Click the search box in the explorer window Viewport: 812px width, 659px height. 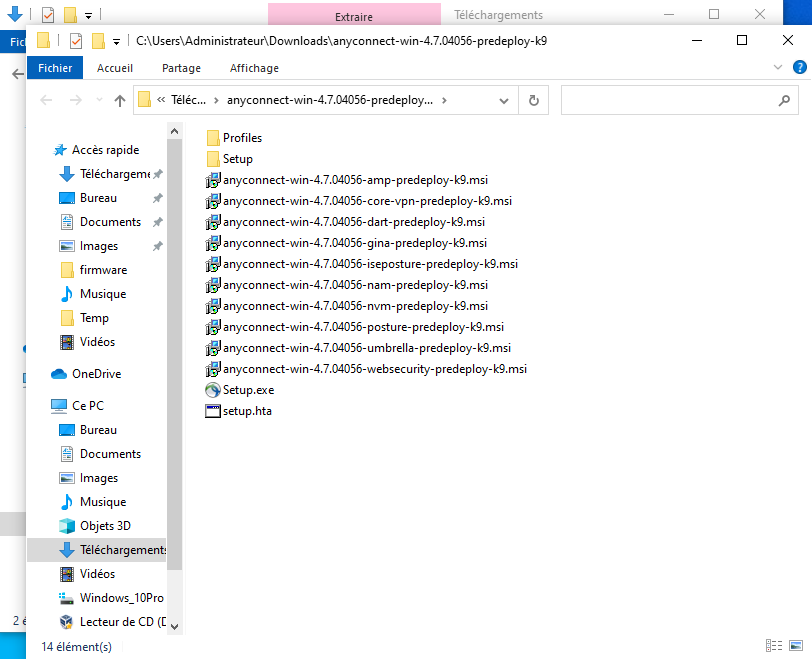click(670, 100)
